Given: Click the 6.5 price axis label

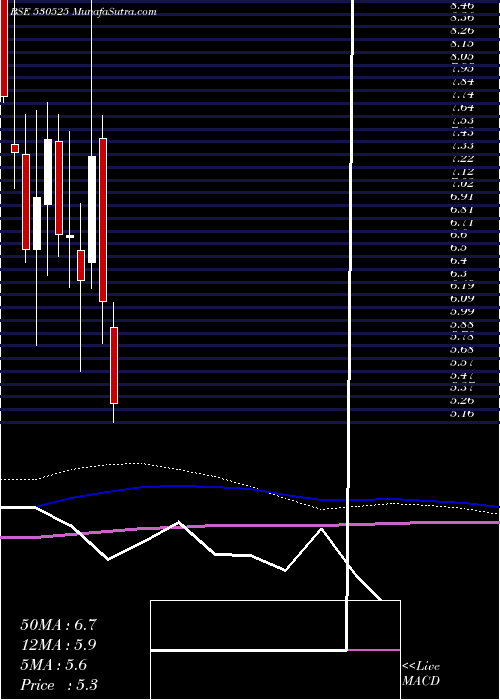Looking at the screenshot, I should (x=458, y=247).
